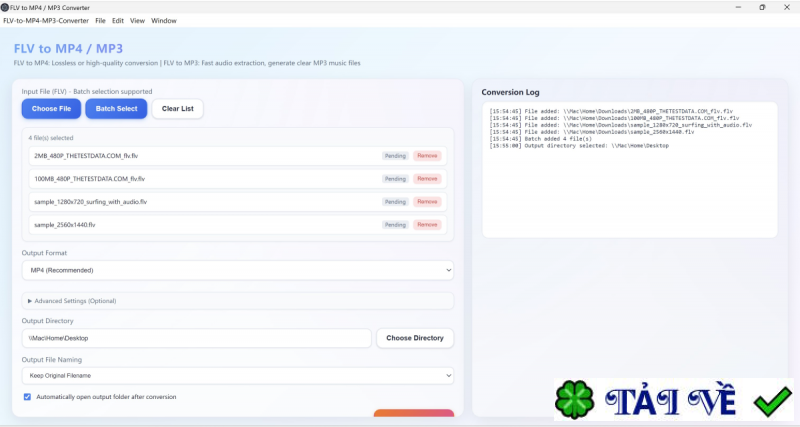Click log line 'Output directory selected'
Image resolution: width=800 pixels, height=427 pixels.
click(x=579, y=146)
